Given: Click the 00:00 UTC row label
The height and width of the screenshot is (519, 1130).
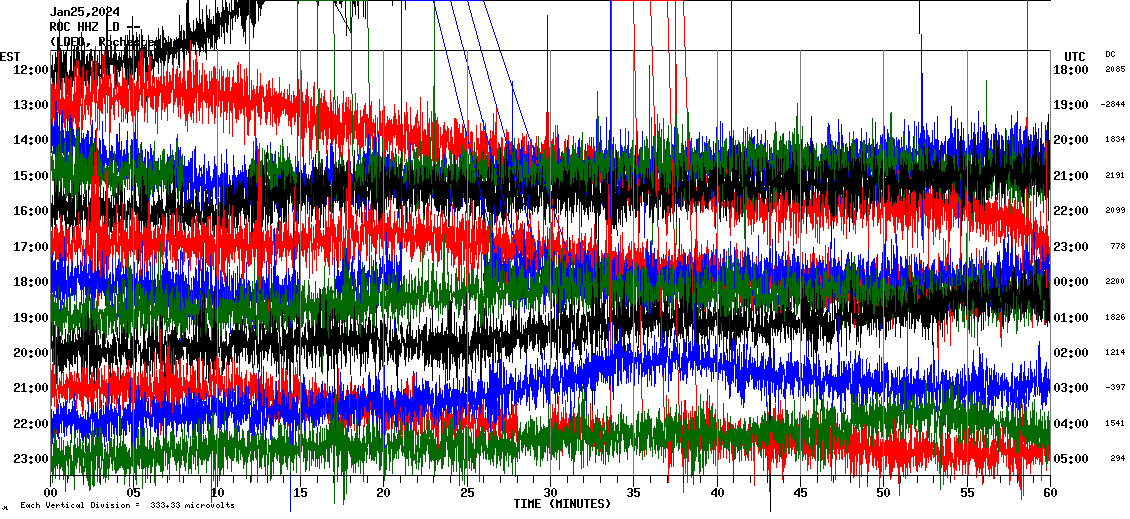Looking at the screenshot, I should point(1071,282).
